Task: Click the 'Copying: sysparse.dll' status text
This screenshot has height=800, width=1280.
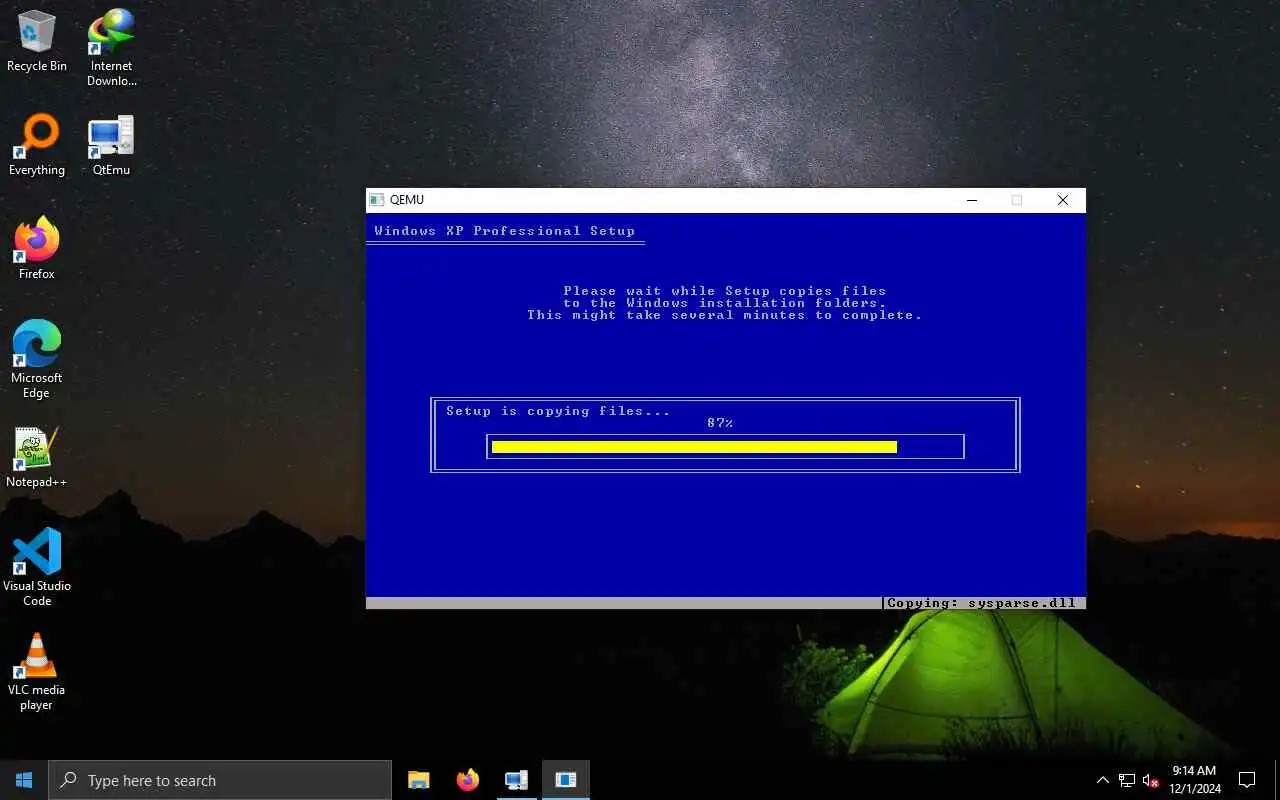Action: [981, 603]
